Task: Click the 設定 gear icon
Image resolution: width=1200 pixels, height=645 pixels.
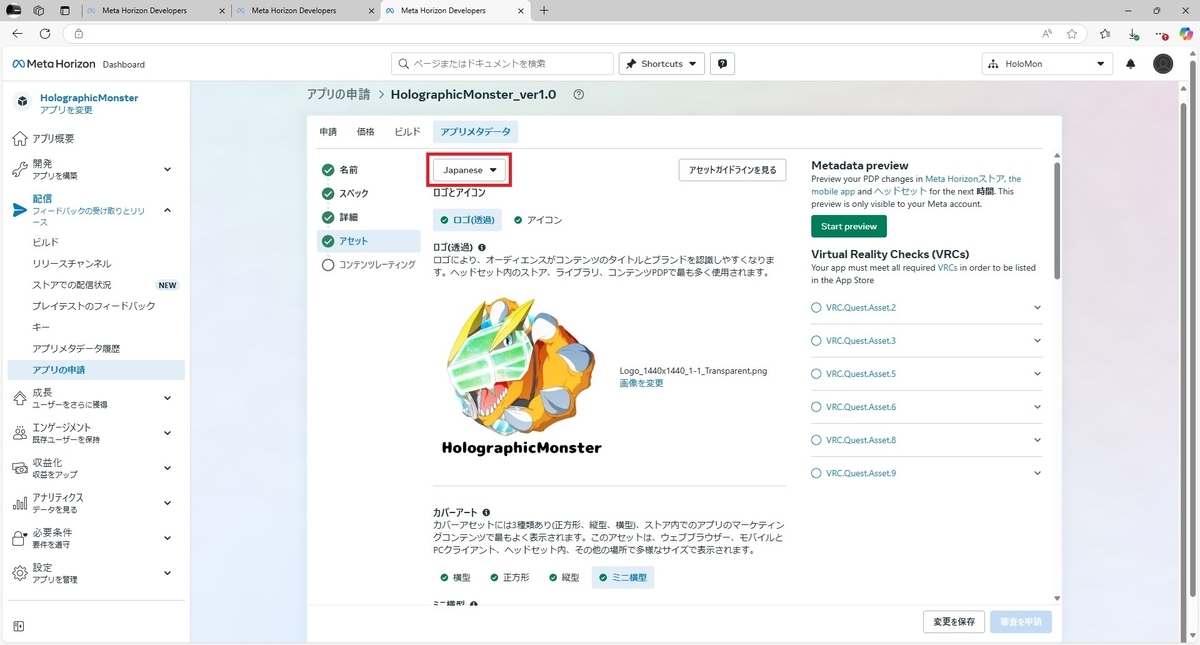Action: tap(20, 573)
